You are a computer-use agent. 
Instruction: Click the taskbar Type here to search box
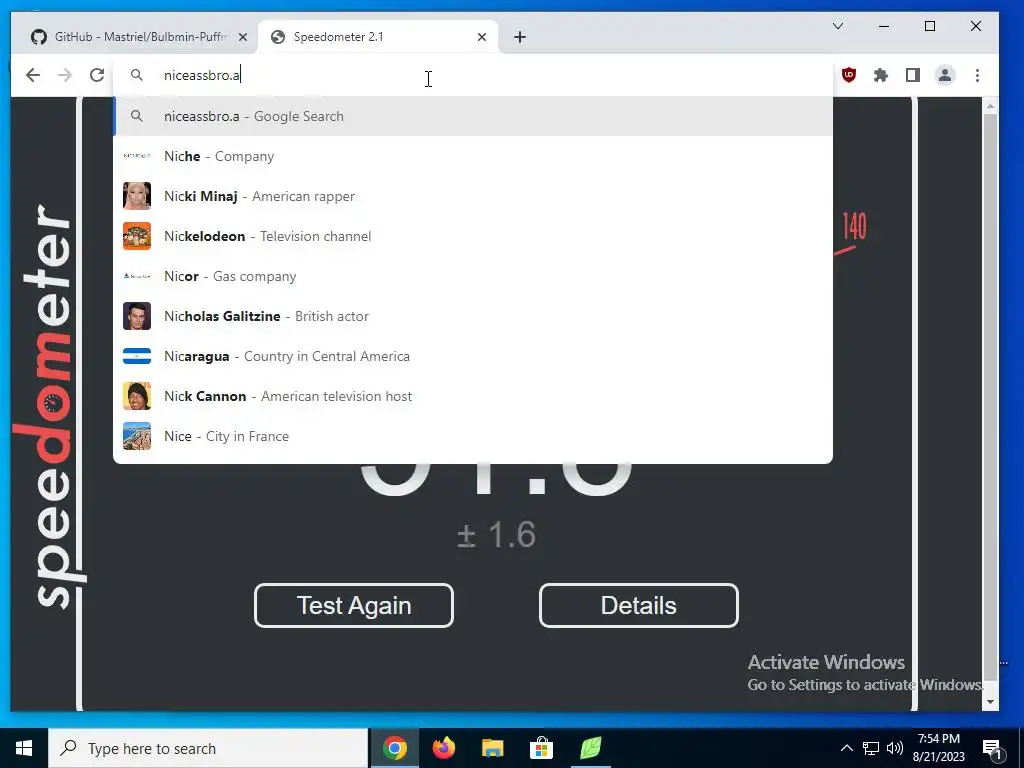pyautogui.click(x=208, y=748)
